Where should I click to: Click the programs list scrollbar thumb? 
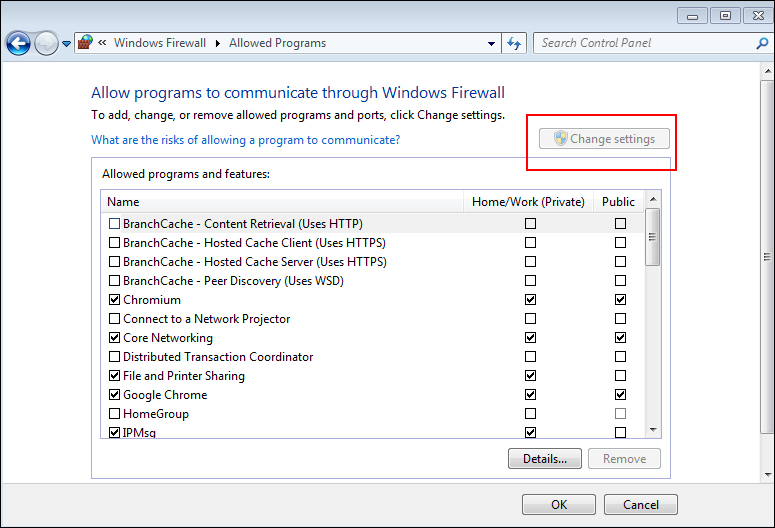[652, 237]
